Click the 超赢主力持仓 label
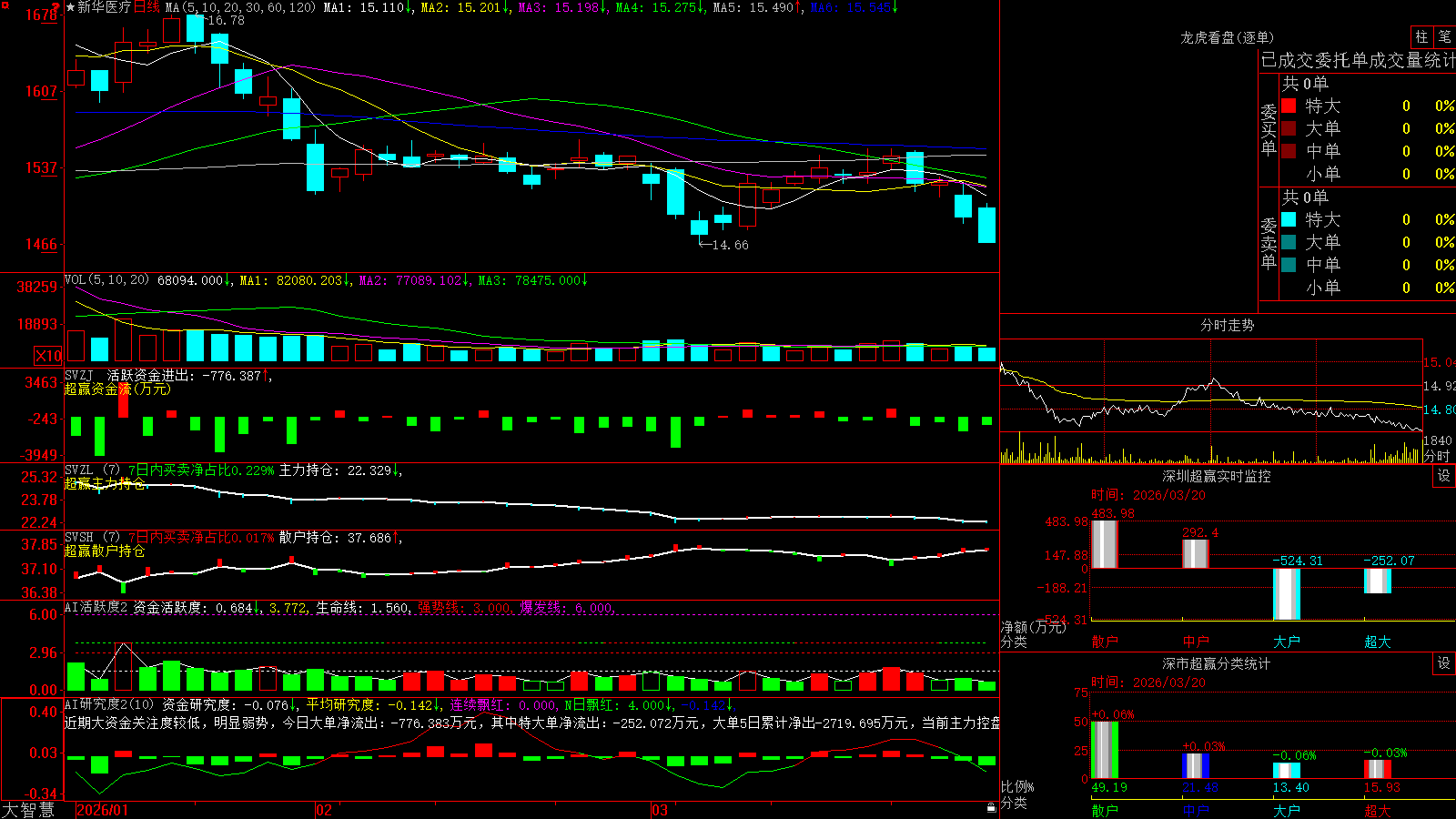The height and width of the screenshot is (819, 1456). pyautogui.click(x=105, y=483)
